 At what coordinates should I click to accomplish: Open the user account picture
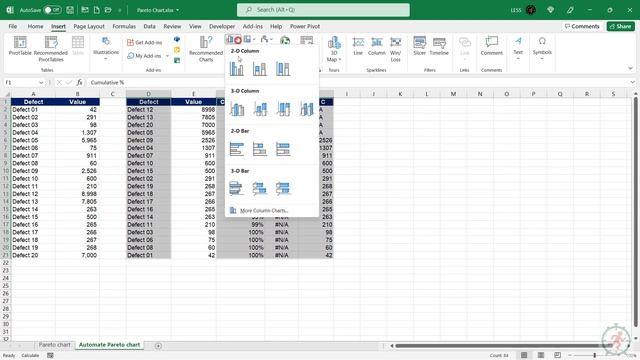coord(531,10)
